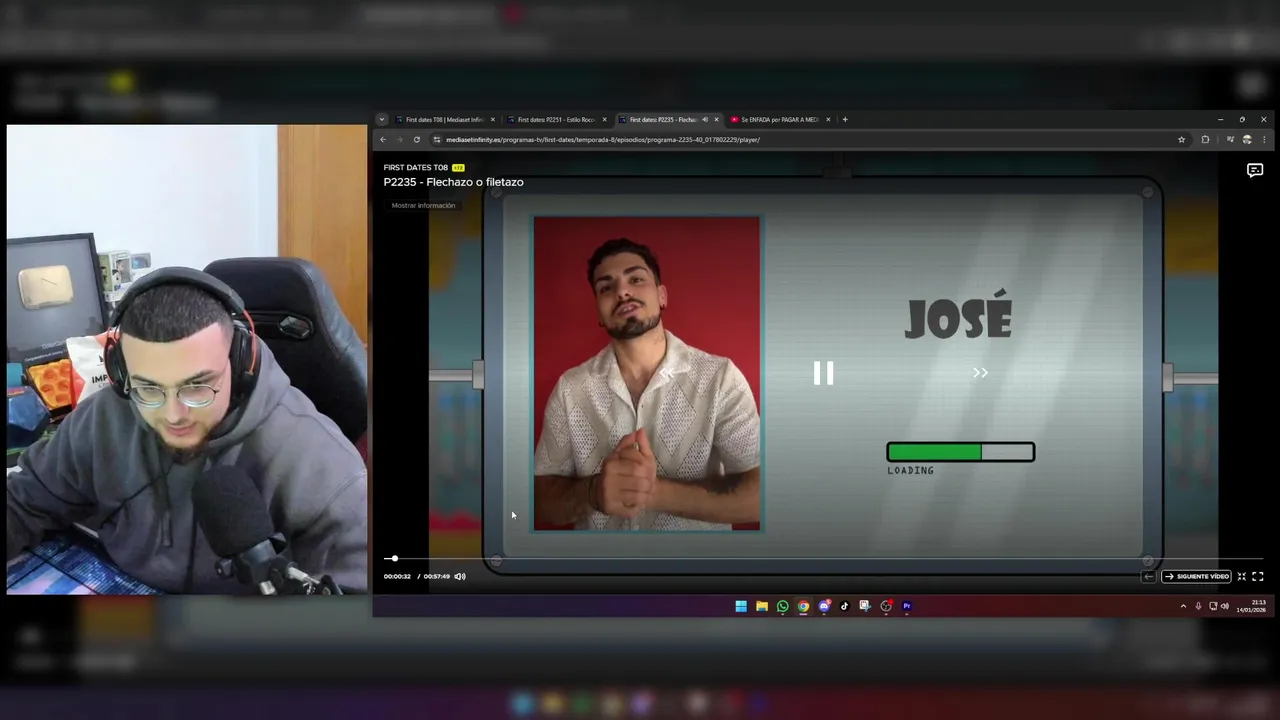Screen dimensions: 1280x720
Task: Click the shrink/expand view icon next to fullscreen
Action: pos(1242,576)
